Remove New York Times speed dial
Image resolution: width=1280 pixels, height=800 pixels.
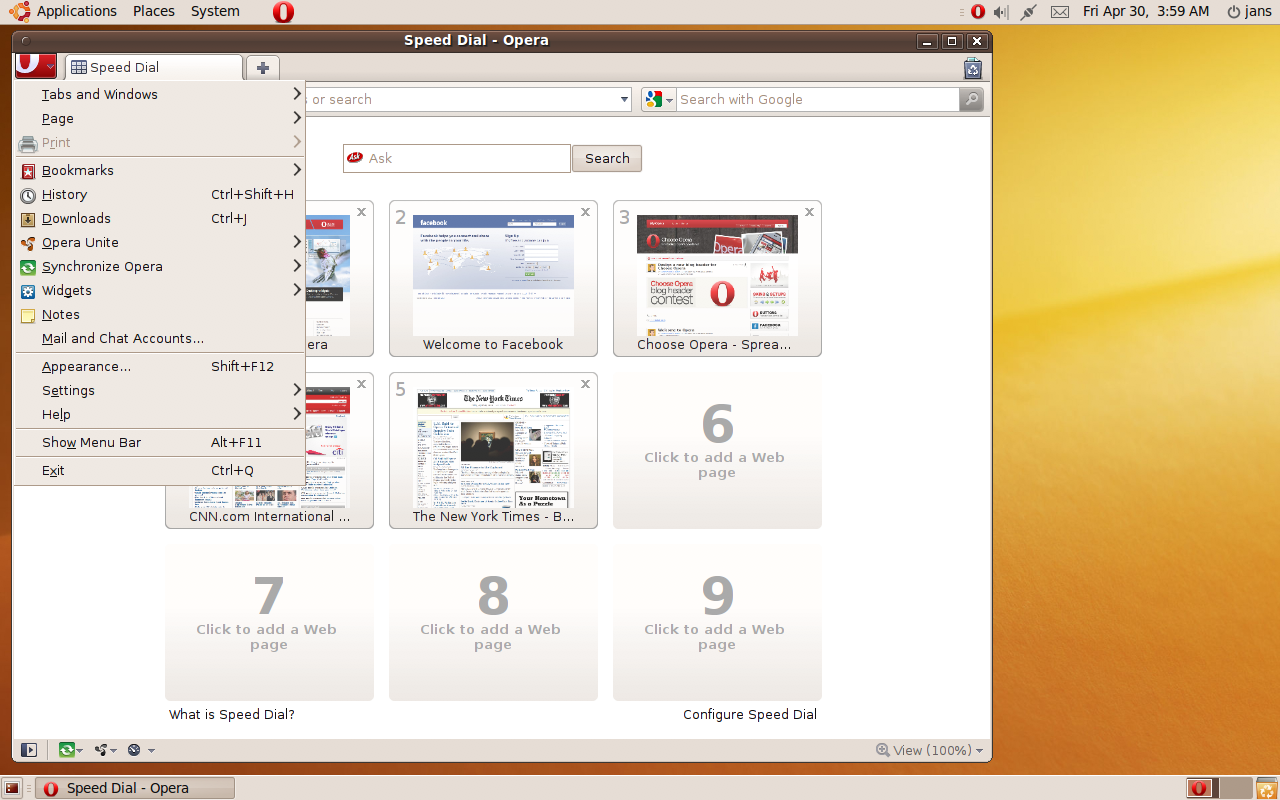pos(585,384)
